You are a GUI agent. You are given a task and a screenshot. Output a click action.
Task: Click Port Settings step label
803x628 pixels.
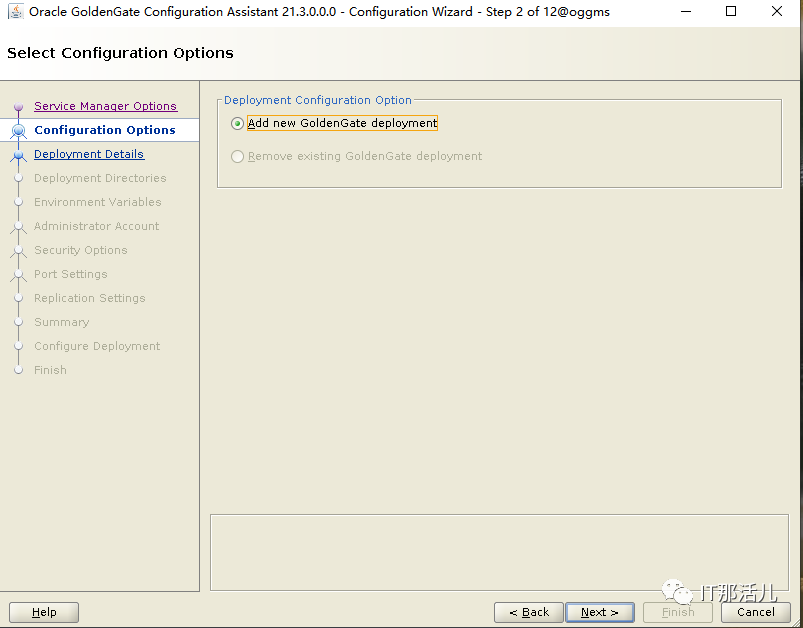[x=71, y=275]
